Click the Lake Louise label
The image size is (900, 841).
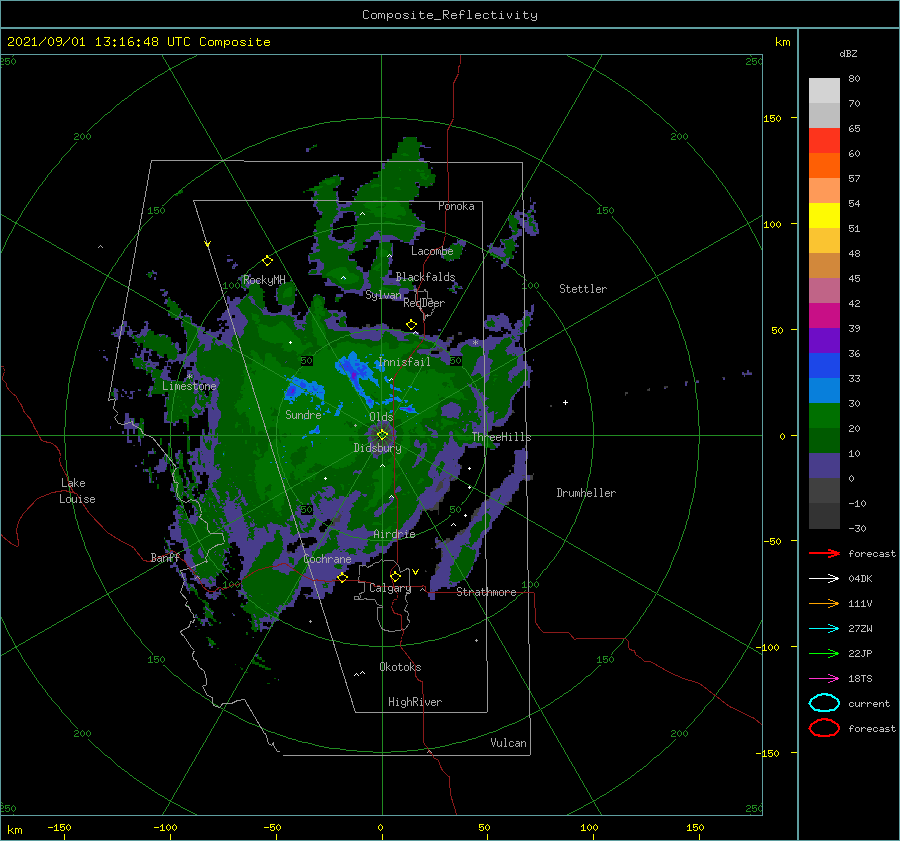77,491
